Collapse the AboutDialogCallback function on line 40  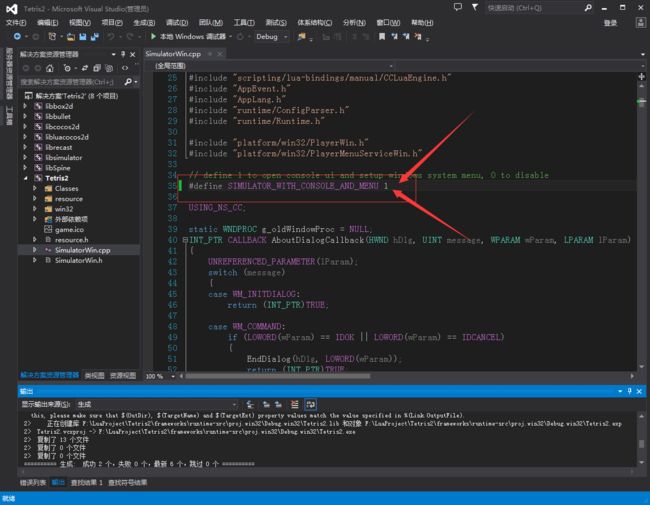[185, 240]
